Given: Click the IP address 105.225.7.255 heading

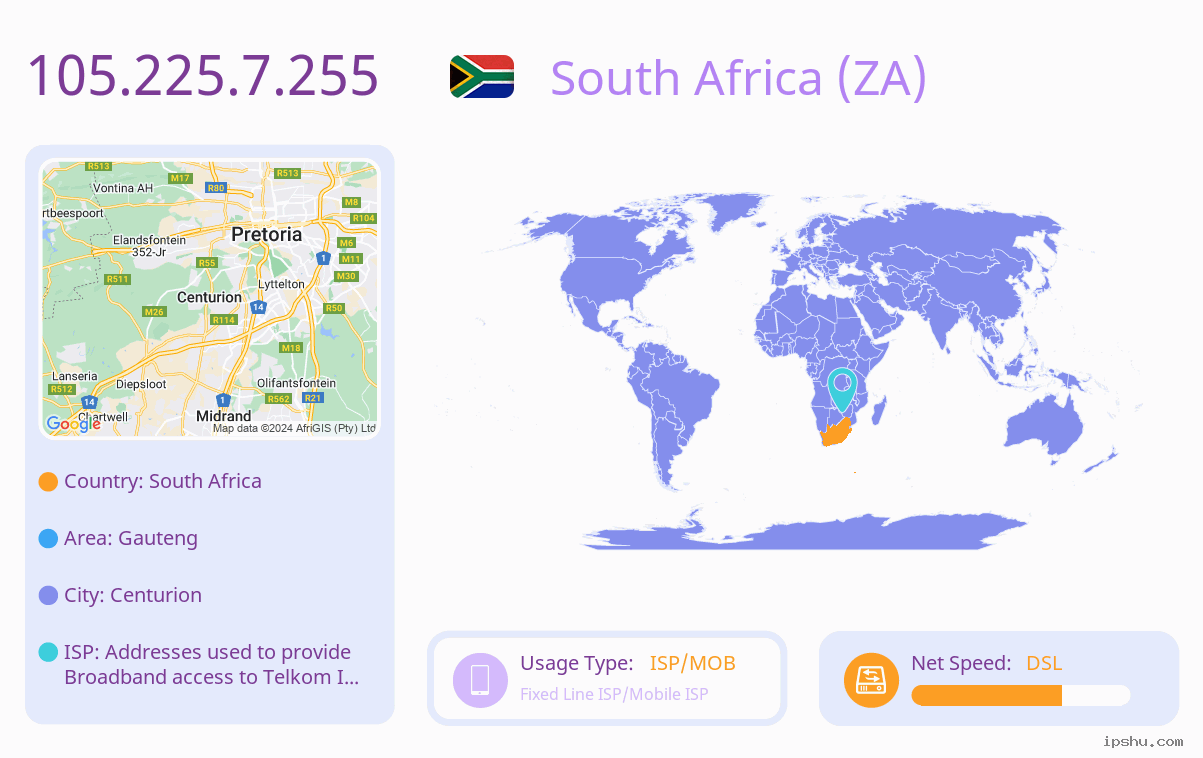Looking at the screenshot, I should pos(203,76).
